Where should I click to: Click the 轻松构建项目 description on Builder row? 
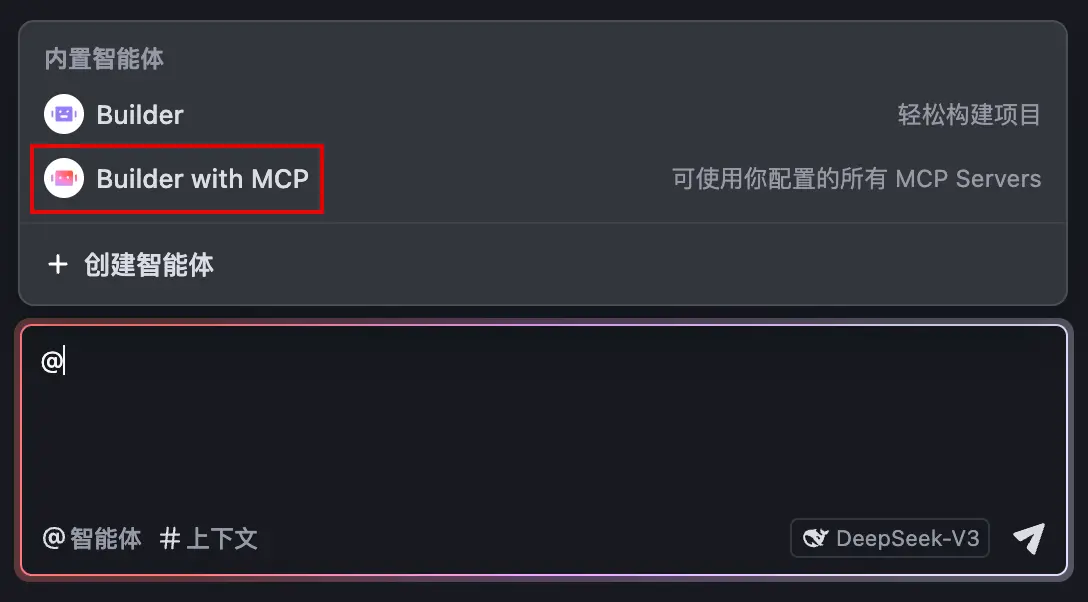(x=969, y=114)
